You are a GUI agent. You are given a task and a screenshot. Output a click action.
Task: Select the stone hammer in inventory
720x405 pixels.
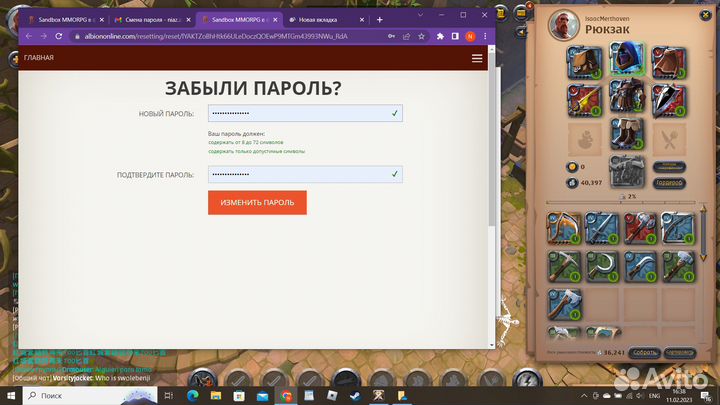tap(678, 266)
